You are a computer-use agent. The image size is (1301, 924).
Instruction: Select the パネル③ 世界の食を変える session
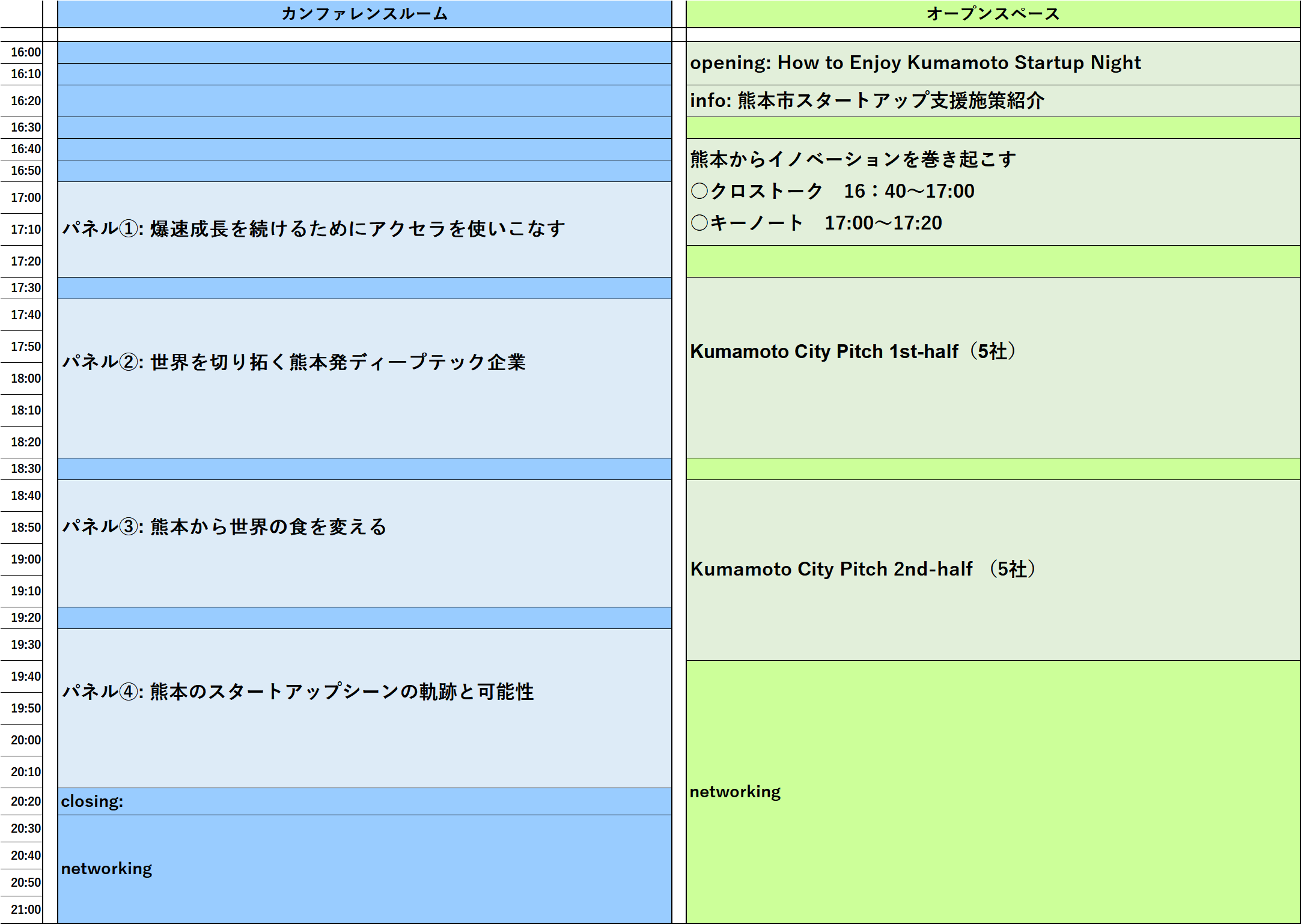[224, 527]
